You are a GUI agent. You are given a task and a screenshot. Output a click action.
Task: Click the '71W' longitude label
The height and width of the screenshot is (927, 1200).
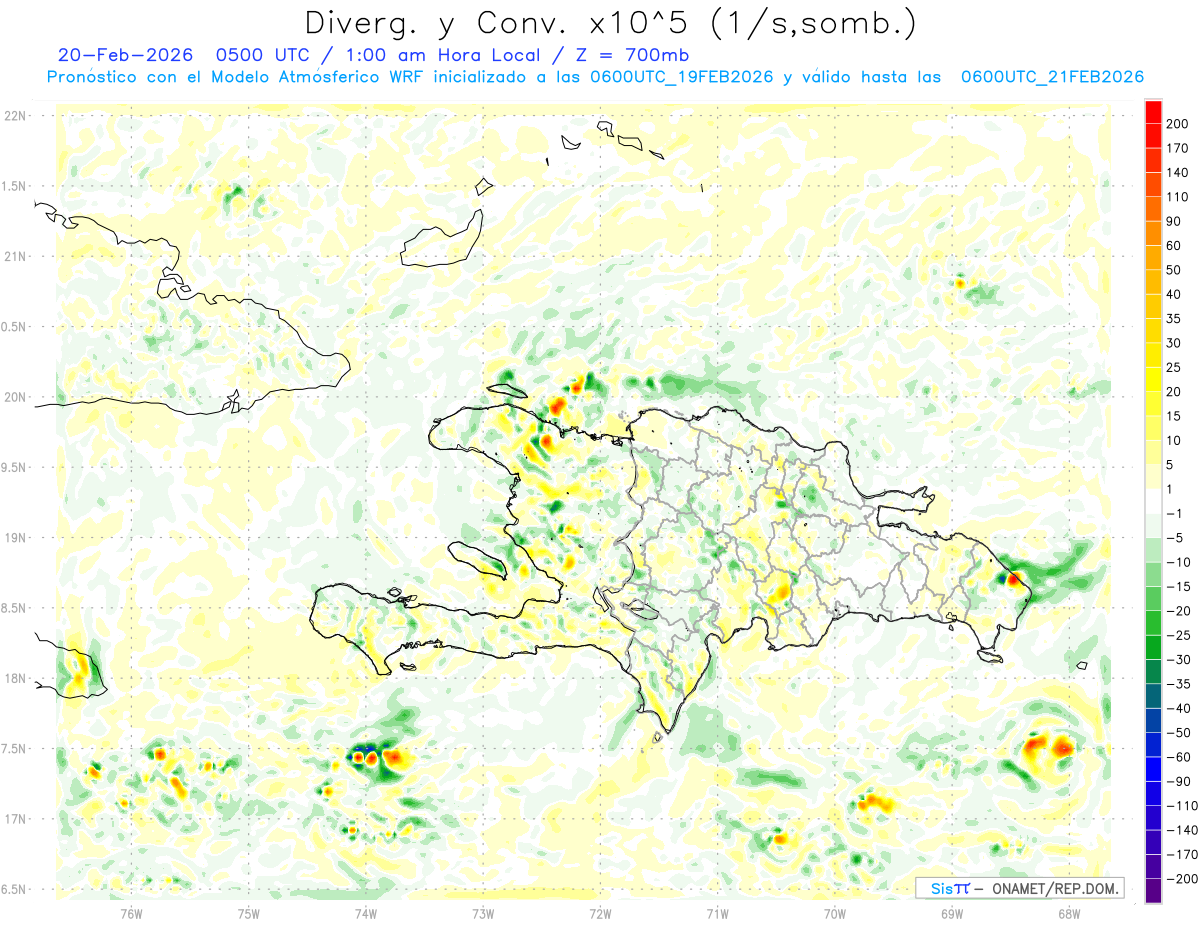(x=717, y=913)
